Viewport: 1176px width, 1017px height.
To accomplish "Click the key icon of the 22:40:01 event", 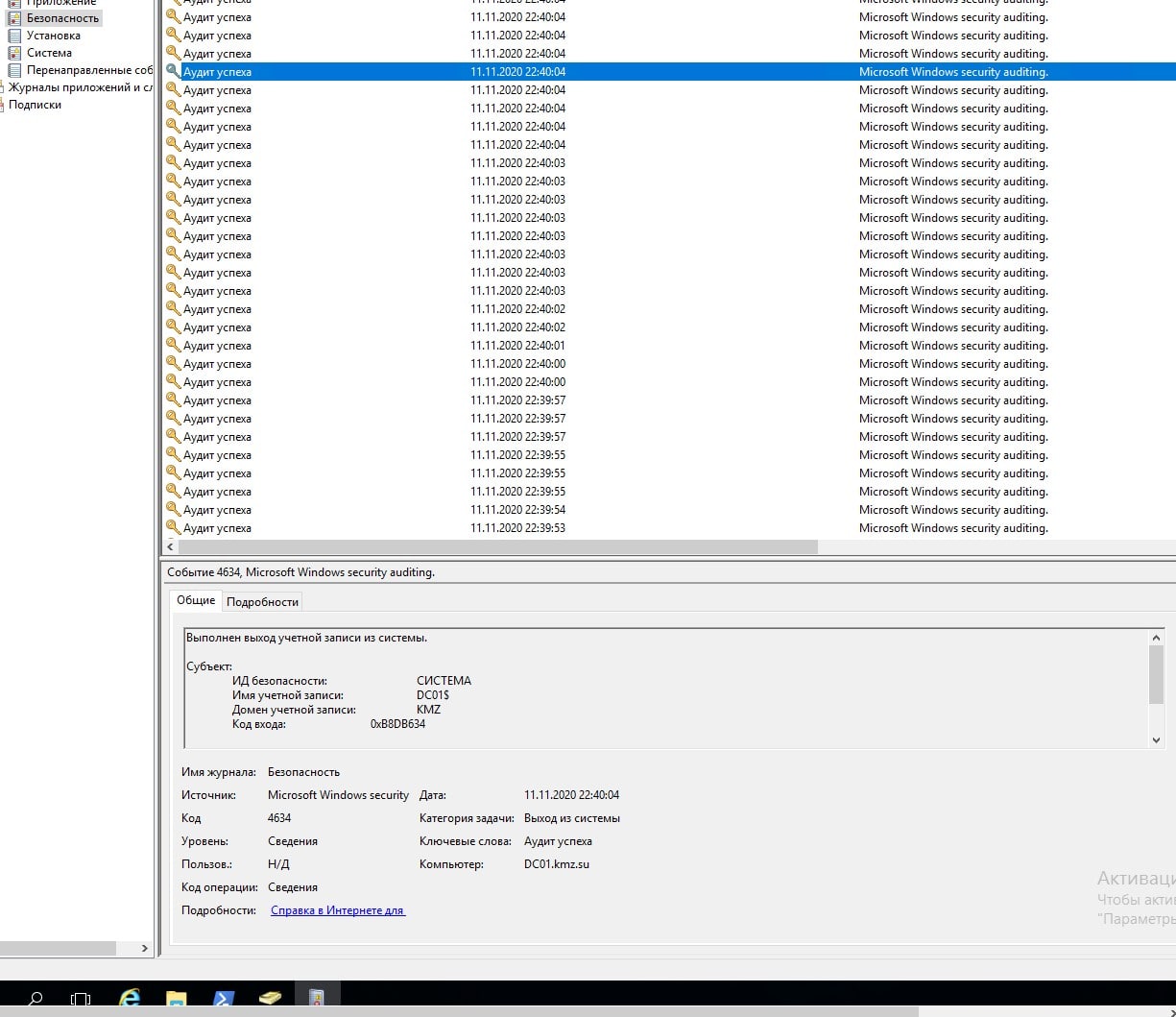I will tap(173, 345).
